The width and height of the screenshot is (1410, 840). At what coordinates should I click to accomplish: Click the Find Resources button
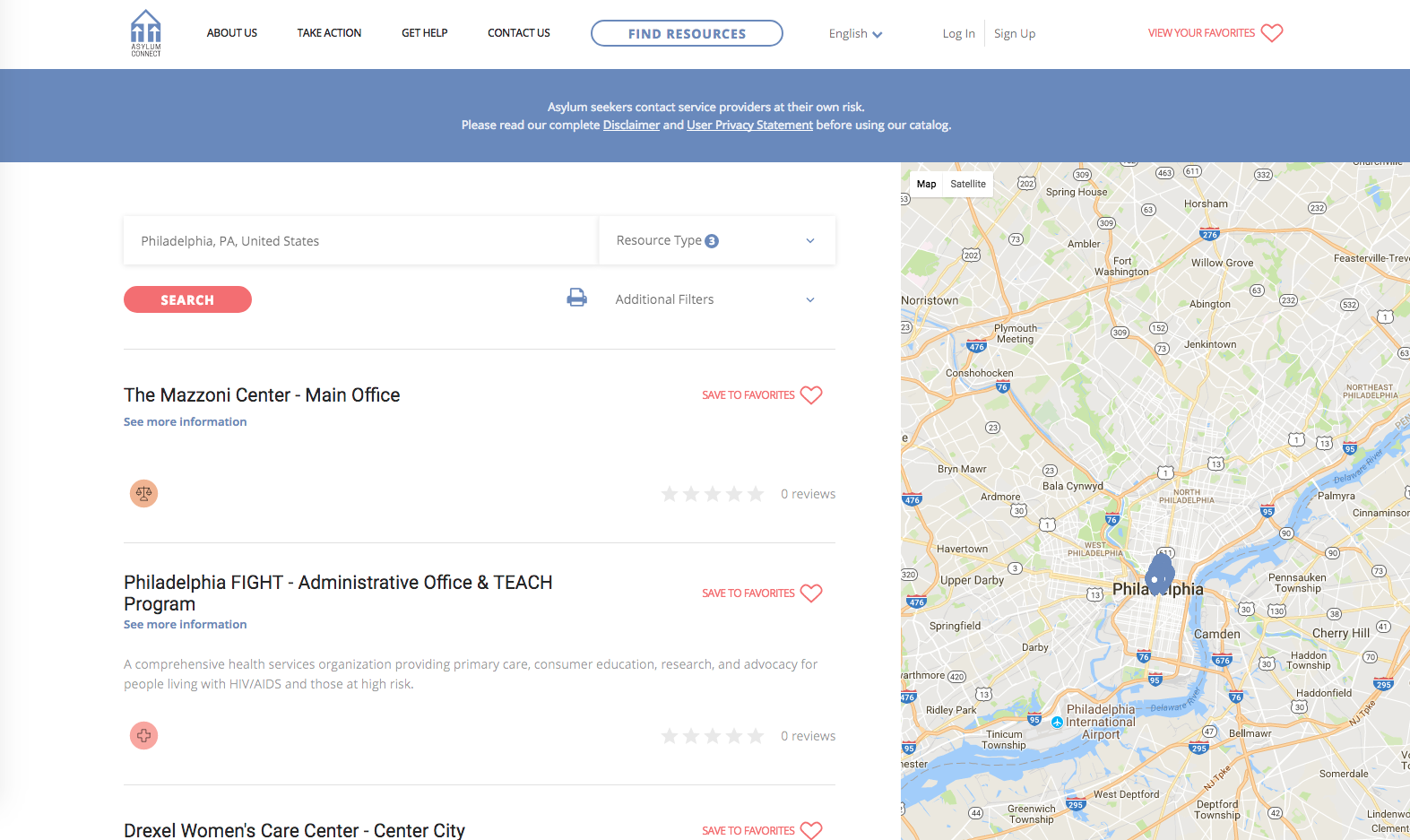coord(687,33)
